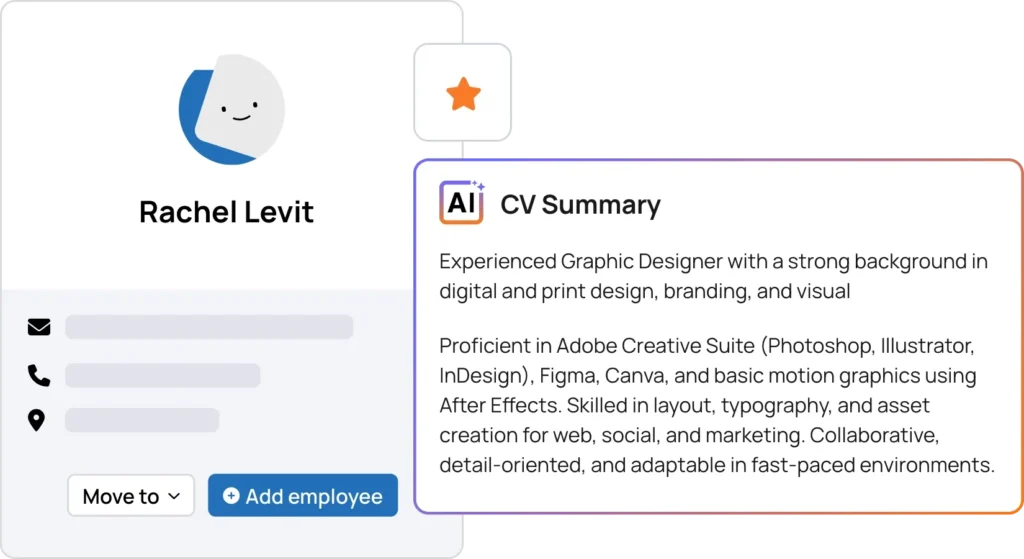Click the phone number placeholder field
Screen dimensions: 1024x559
[x=162, y=375]
